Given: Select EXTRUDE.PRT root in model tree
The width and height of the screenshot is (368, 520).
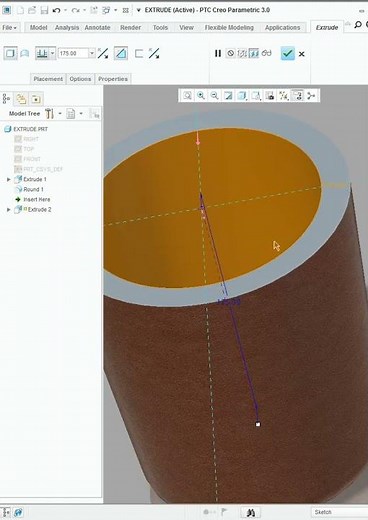Looking at the screenshot, I should [26, 129].
